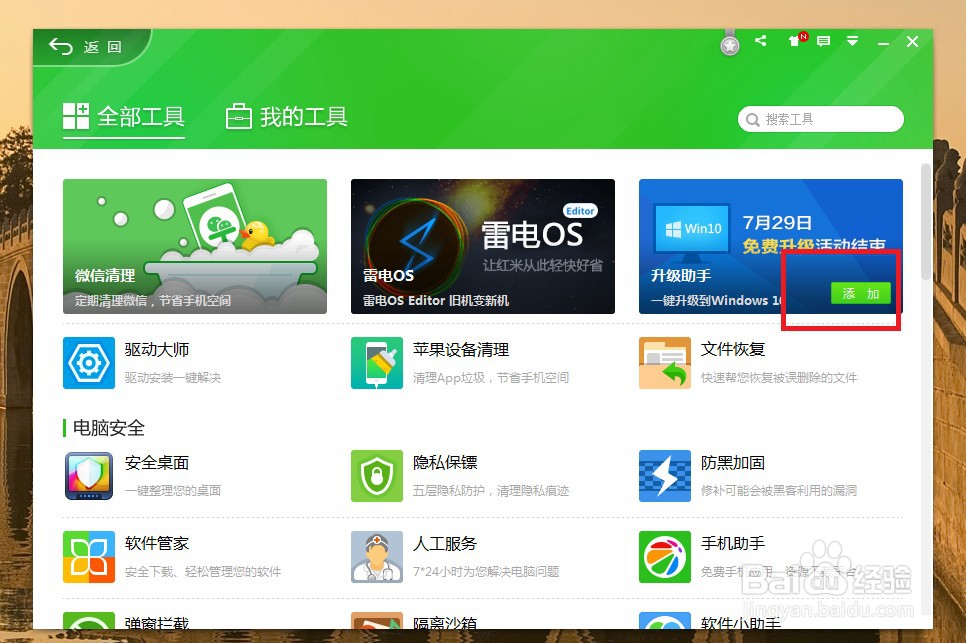Click the medal badge icon in title bar
The height and width of the screenshot is (643, 966).
pyautogui.click(x=730, y=44)
